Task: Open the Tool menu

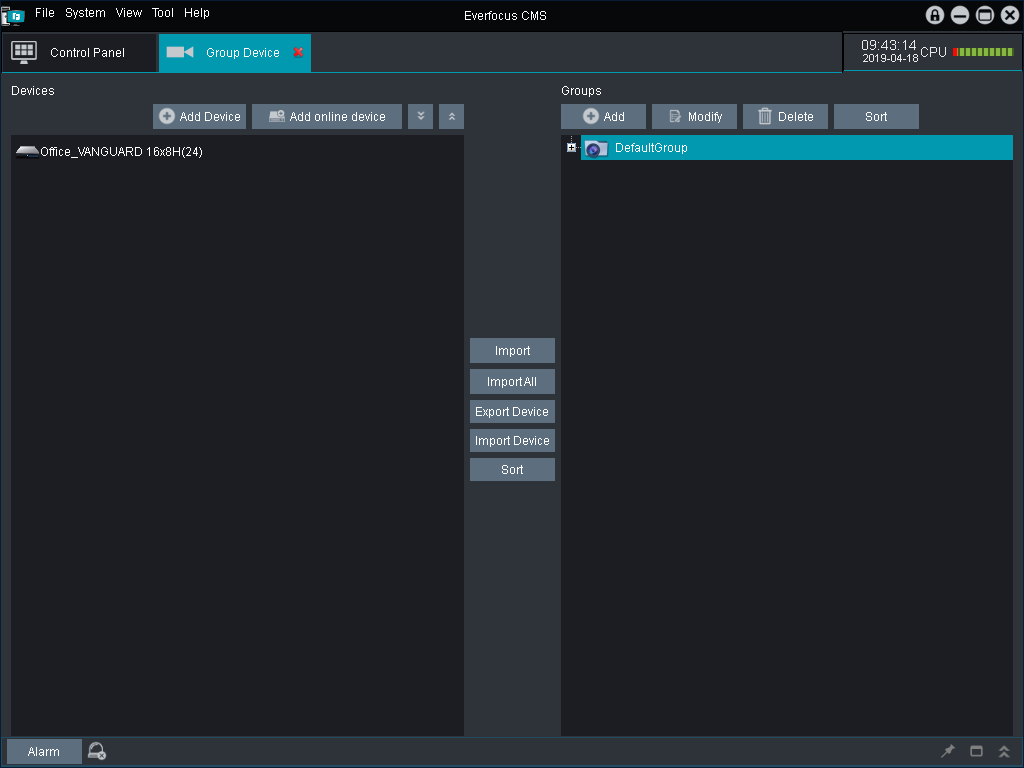Action: click(162, 13)
